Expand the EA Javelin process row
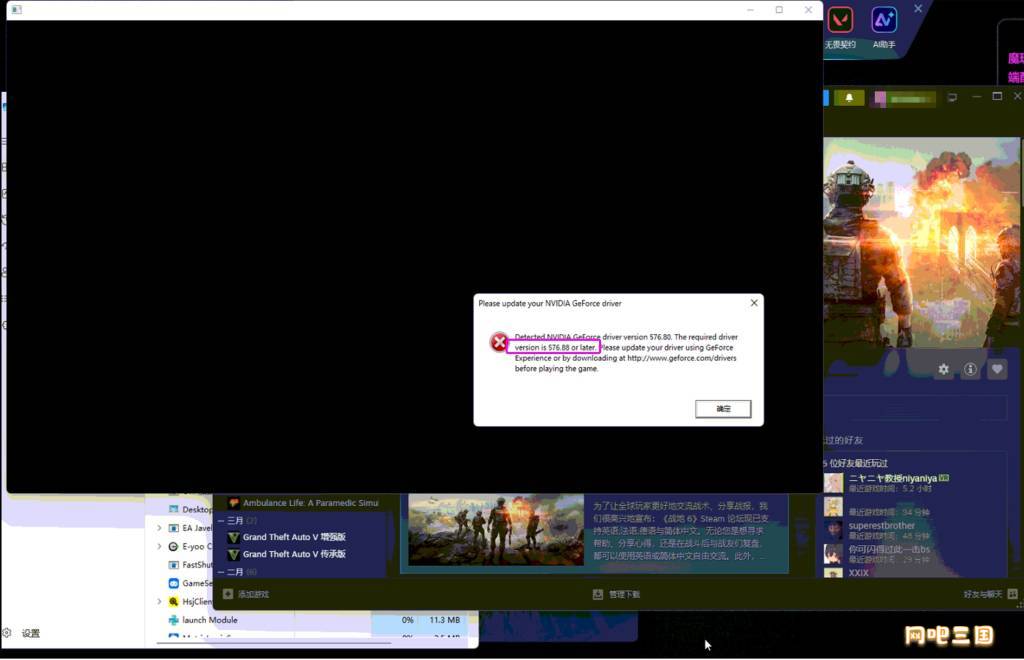1024x660 pixels. pos(159,528)
